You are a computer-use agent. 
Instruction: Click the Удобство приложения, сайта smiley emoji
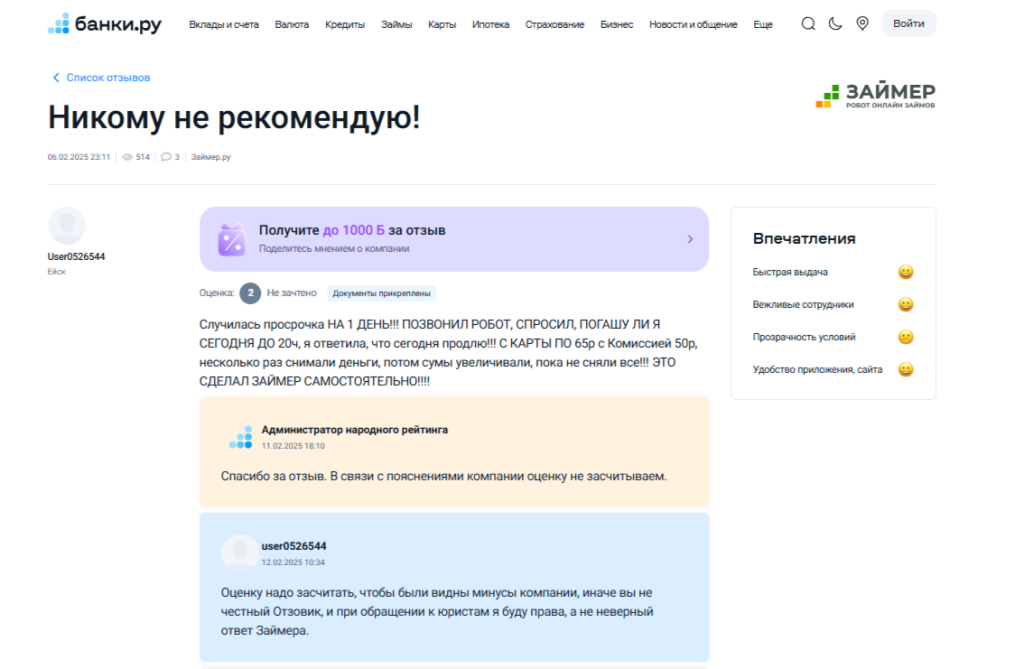point(905,370)
